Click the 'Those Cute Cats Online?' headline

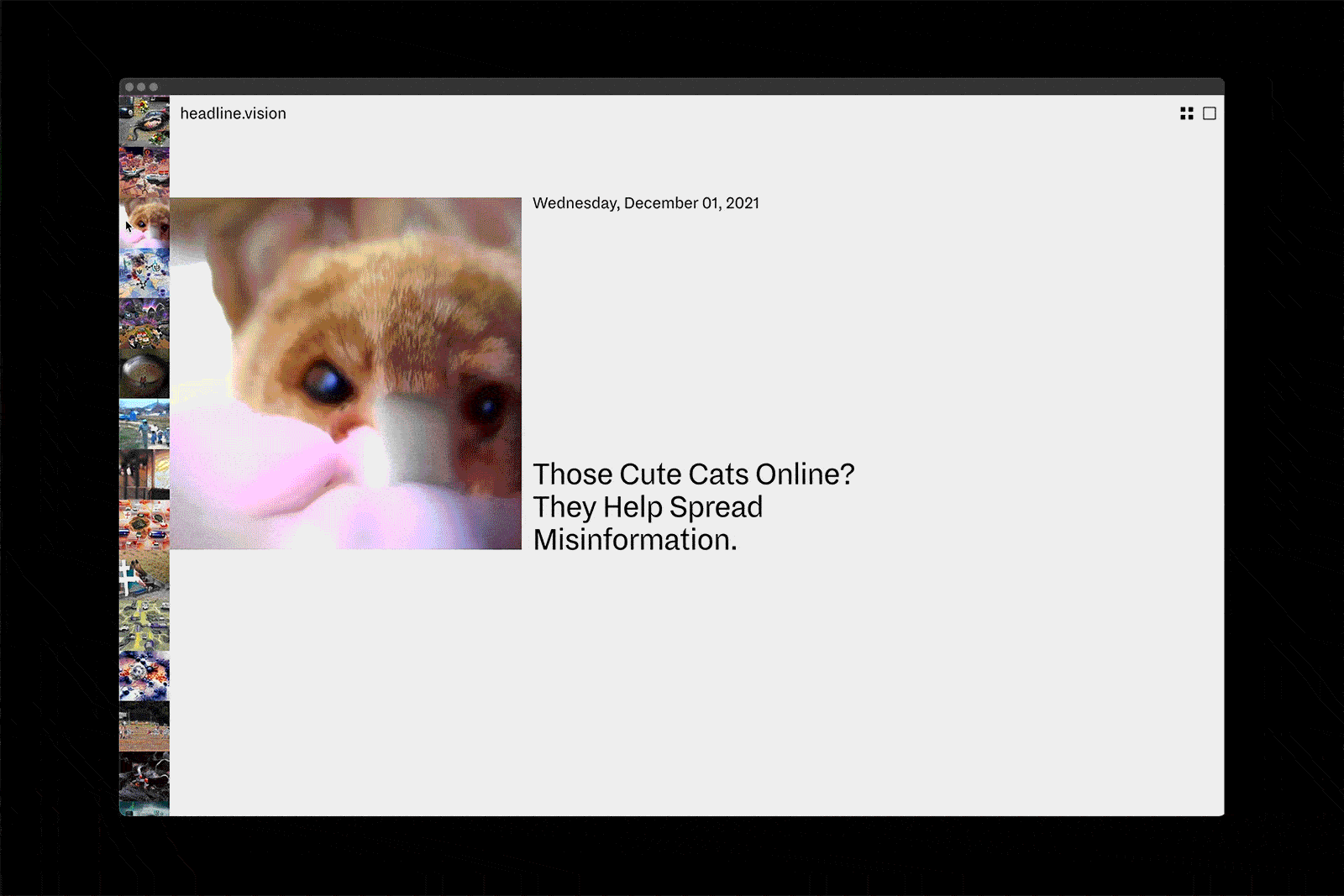pos(694,507)
